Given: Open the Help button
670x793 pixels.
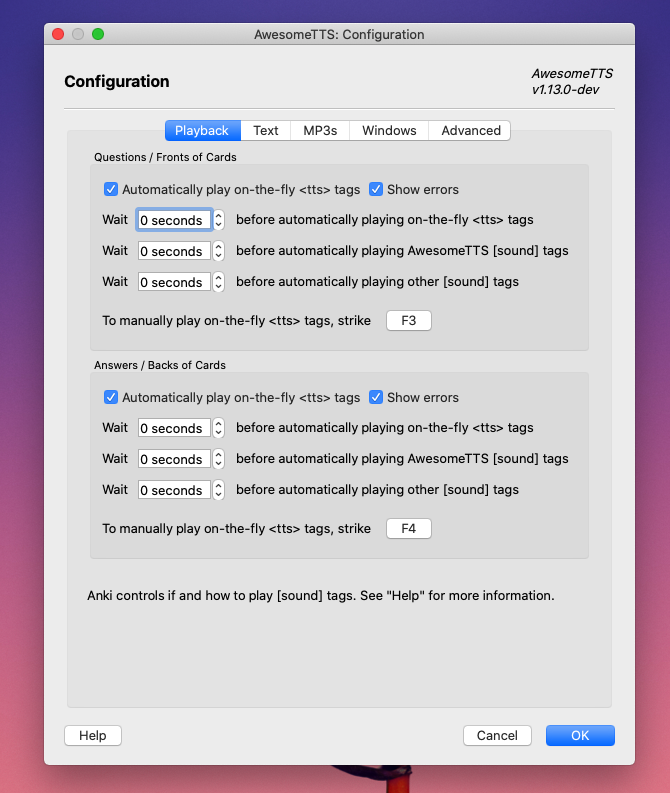Looking at the screenshot, I should point(93,735).
